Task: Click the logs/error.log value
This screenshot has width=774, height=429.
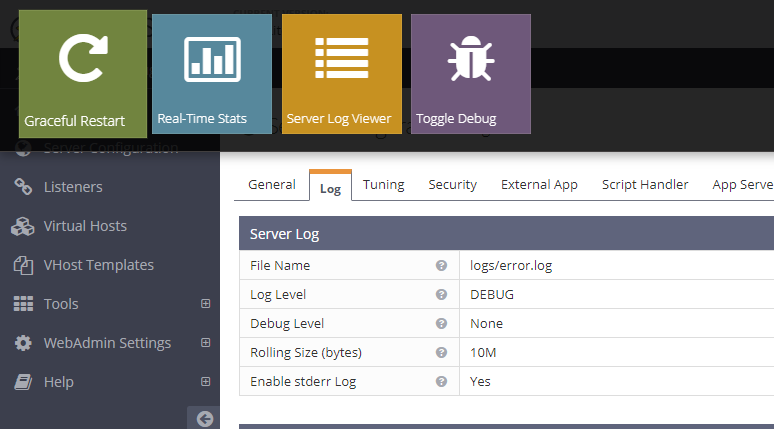Action: tap(511, 266)
